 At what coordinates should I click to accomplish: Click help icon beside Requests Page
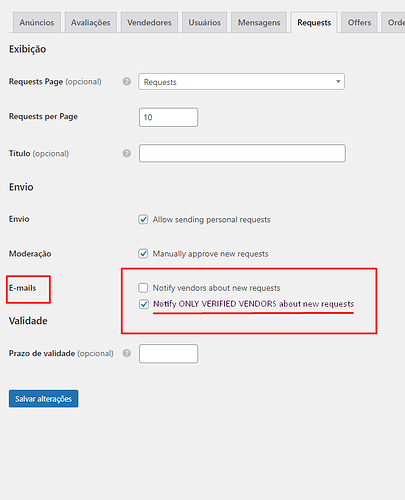point(127,81)
